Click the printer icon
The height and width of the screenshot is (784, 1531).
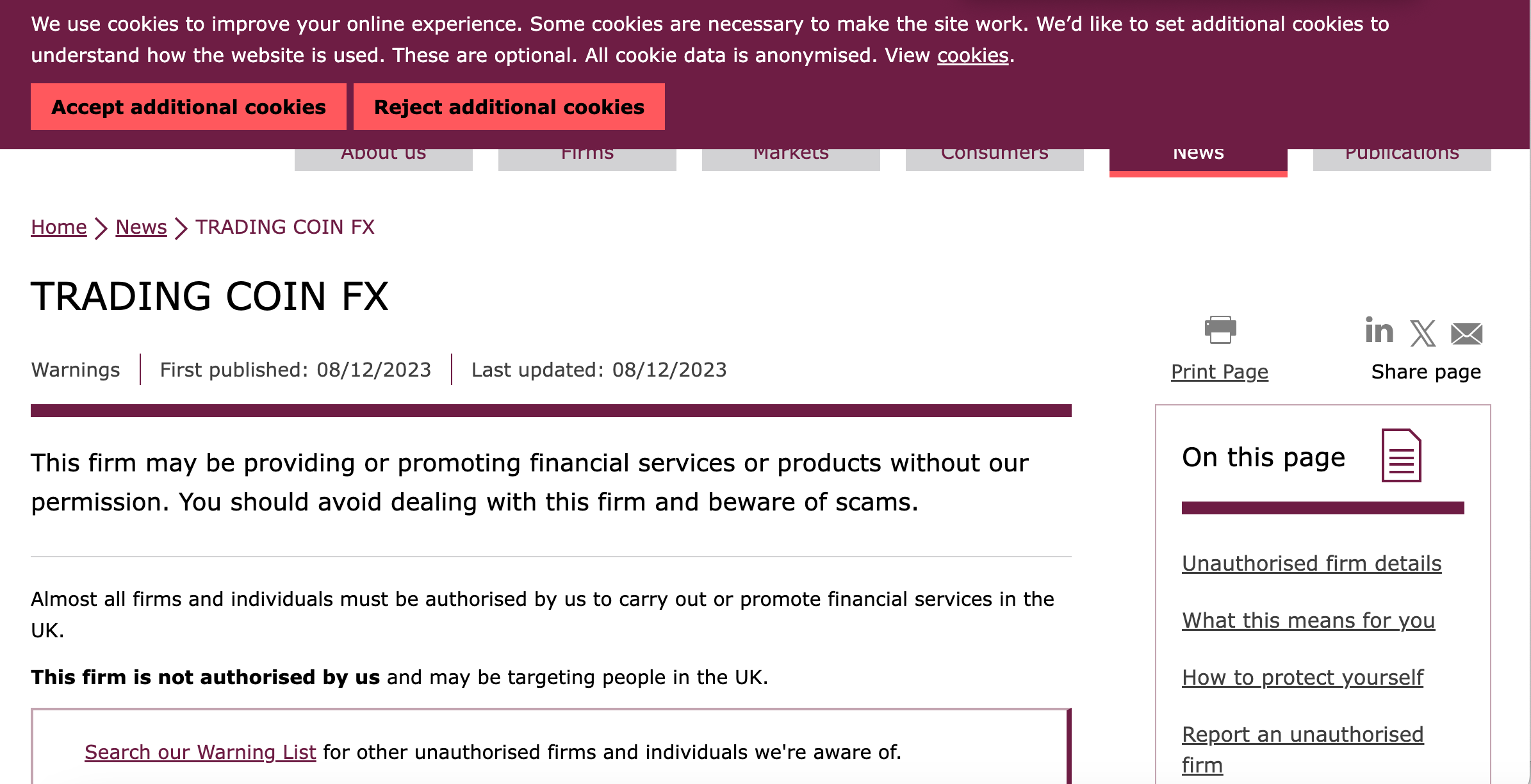1220,330
